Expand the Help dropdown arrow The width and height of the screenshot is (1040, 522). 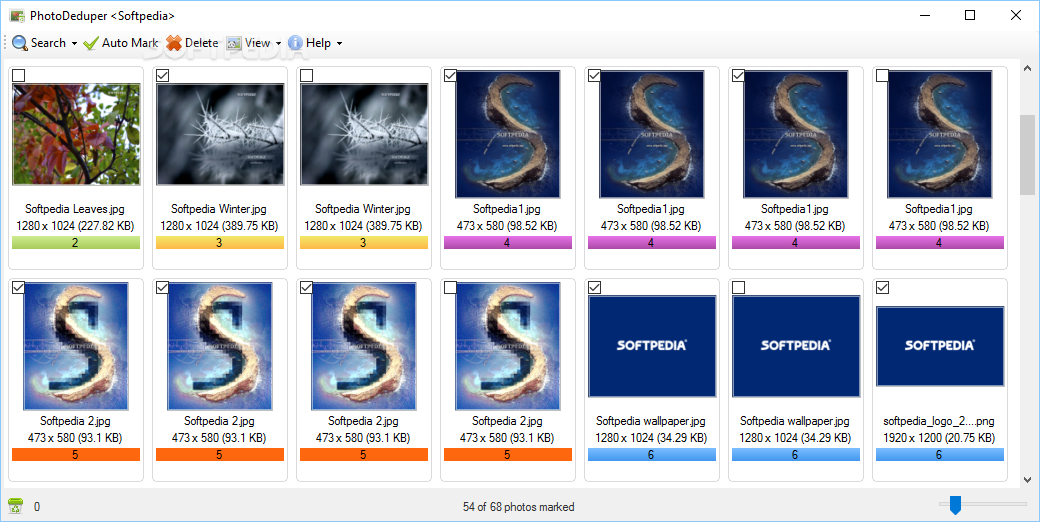click(x=340, y=44)
